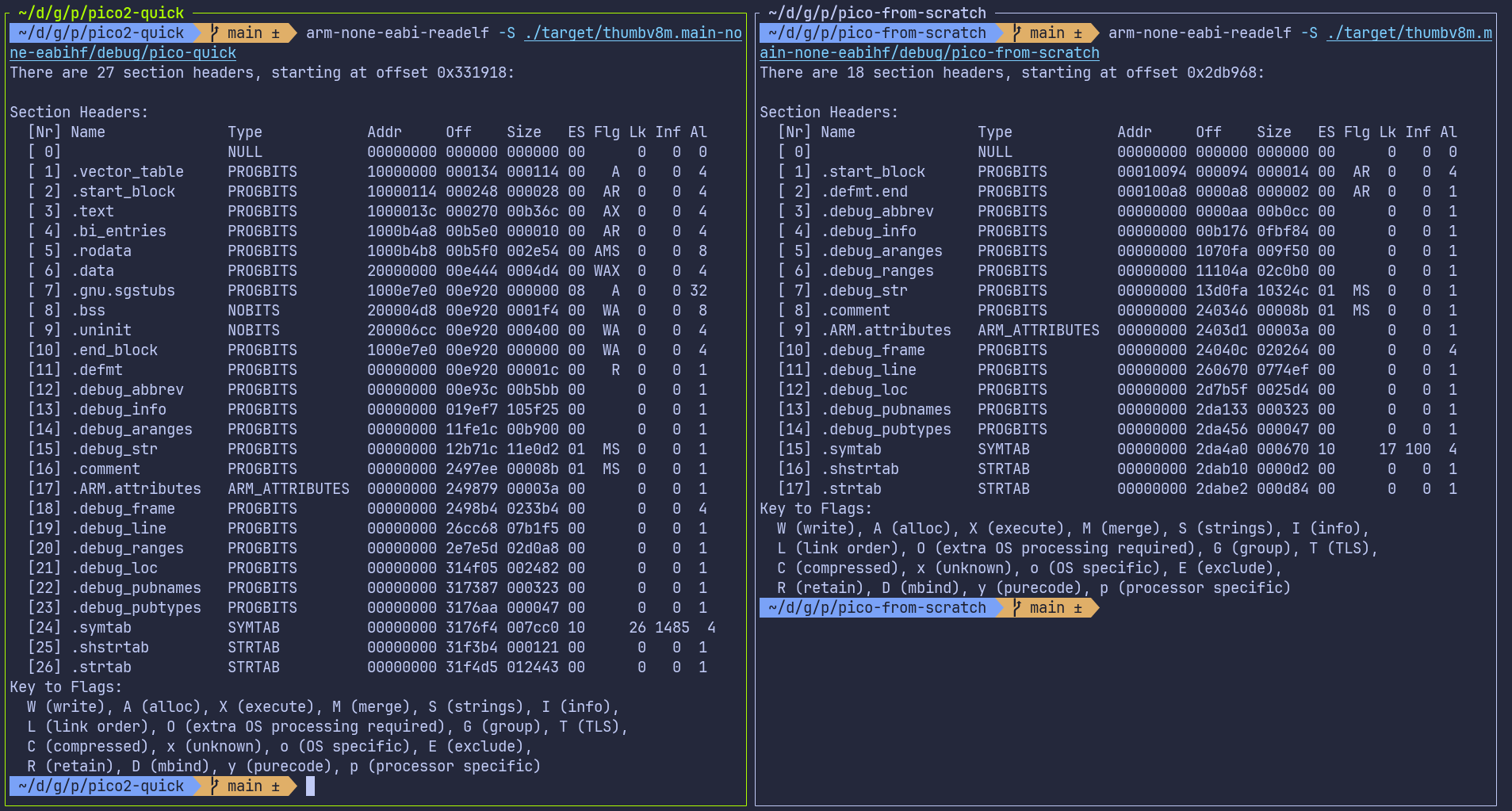Click the block cursor at the left prompt

pos(309,786)
